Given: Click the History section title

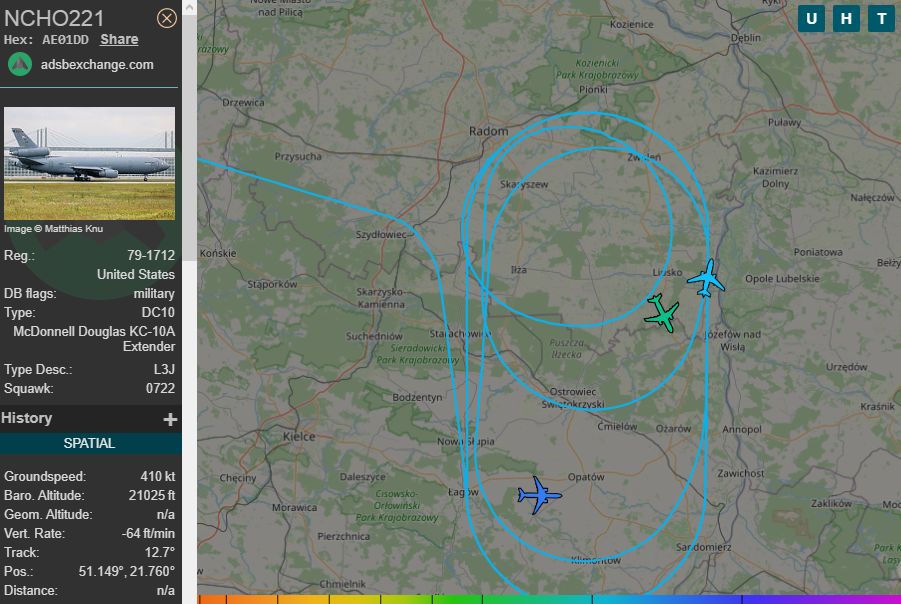Looking at the screenshot, I should [26, 418].
